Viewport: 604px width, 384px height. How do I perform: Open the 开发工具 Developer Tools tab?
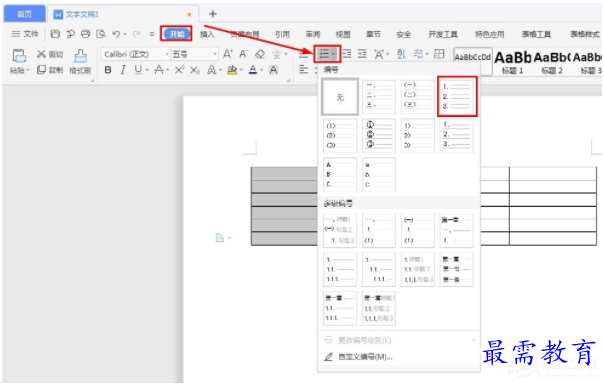[x=443, y=34]
